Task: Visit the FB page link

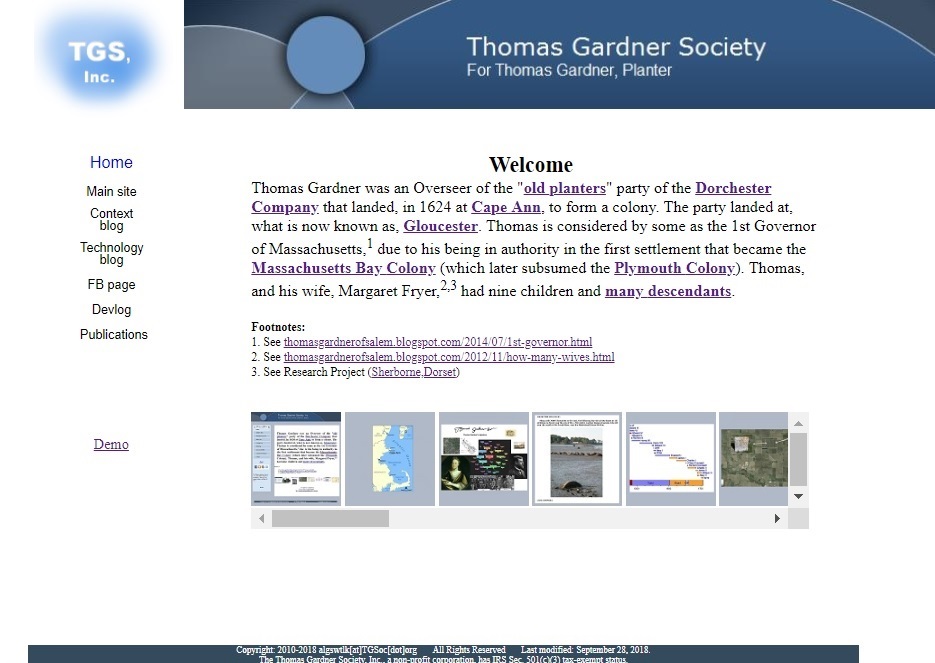Action: [x=111, y=284]
